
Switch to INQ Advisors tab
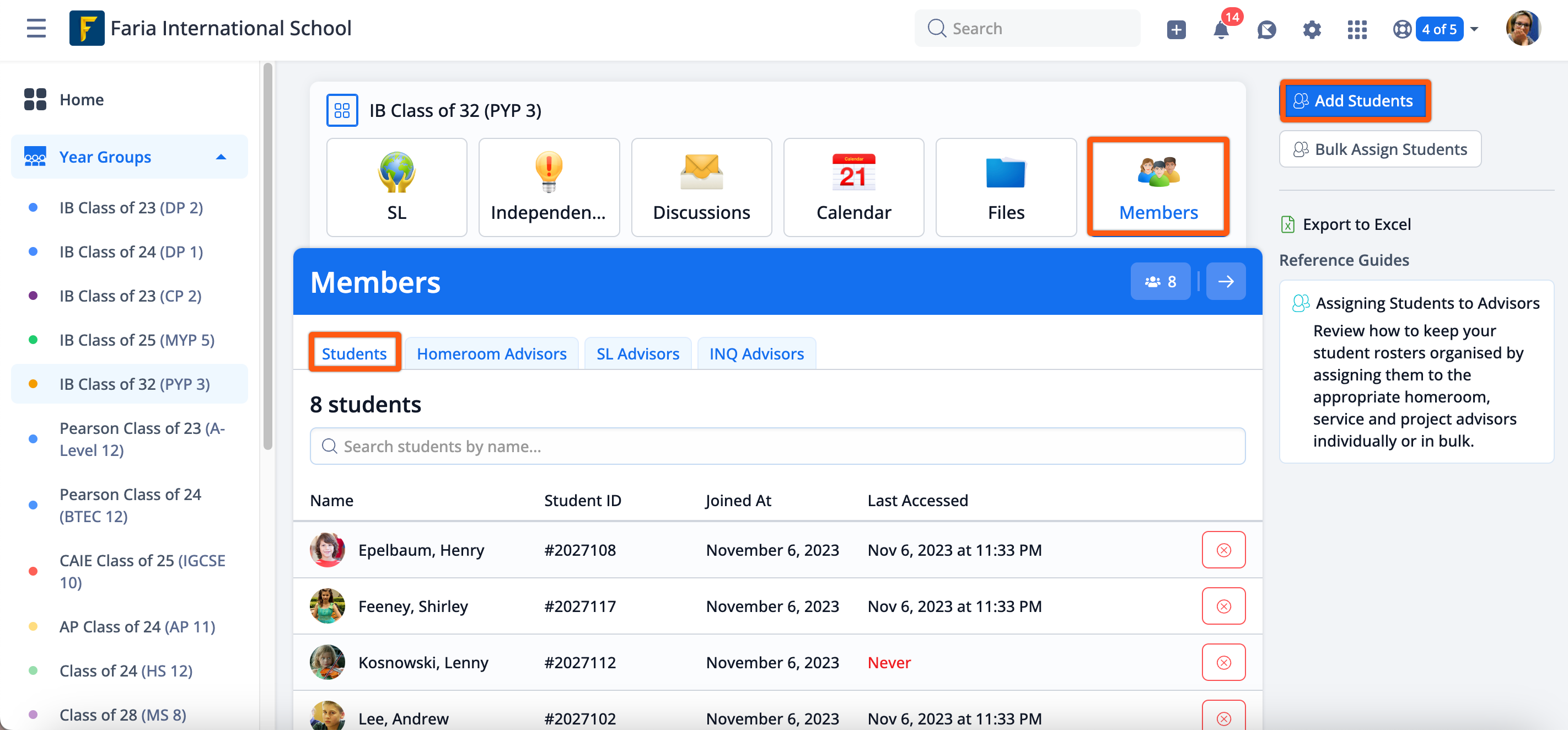point(756,354)
